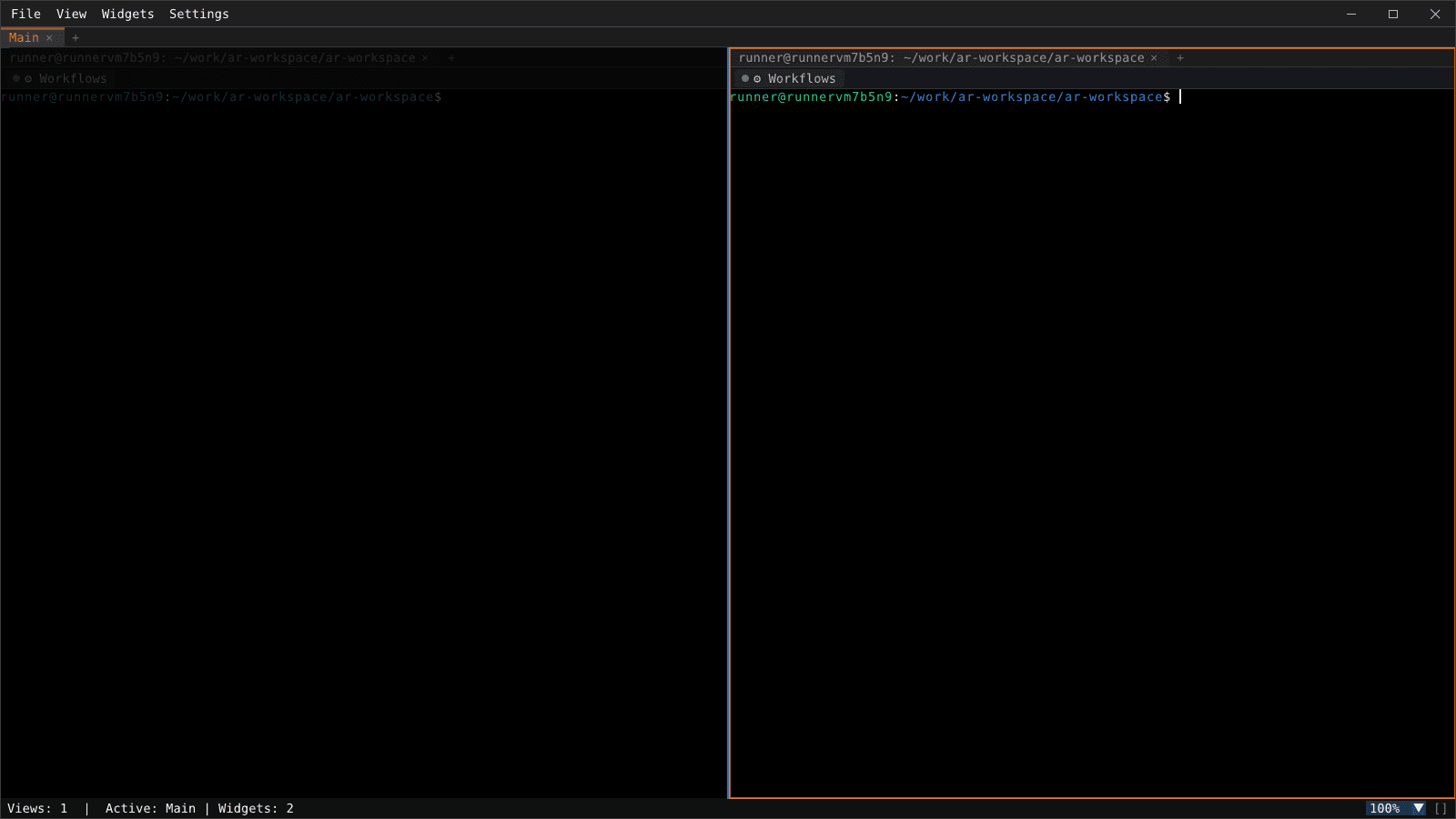1456x819 pixels.
Task: Open the Settings menu
Action: pyautogui.click(x=198, y=14)
